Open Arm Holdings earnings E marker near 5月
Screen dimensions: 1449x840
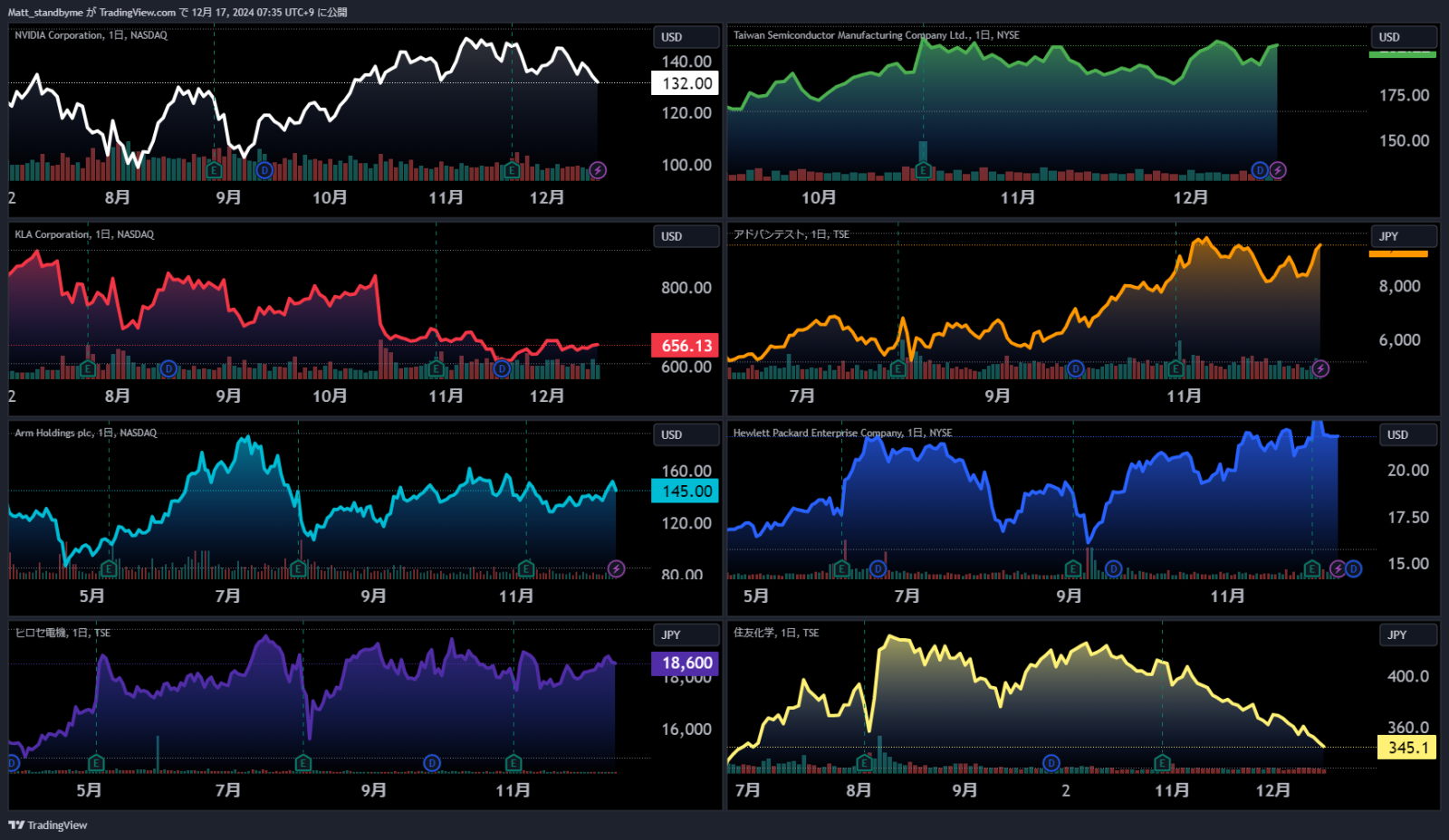coord(109,568)
